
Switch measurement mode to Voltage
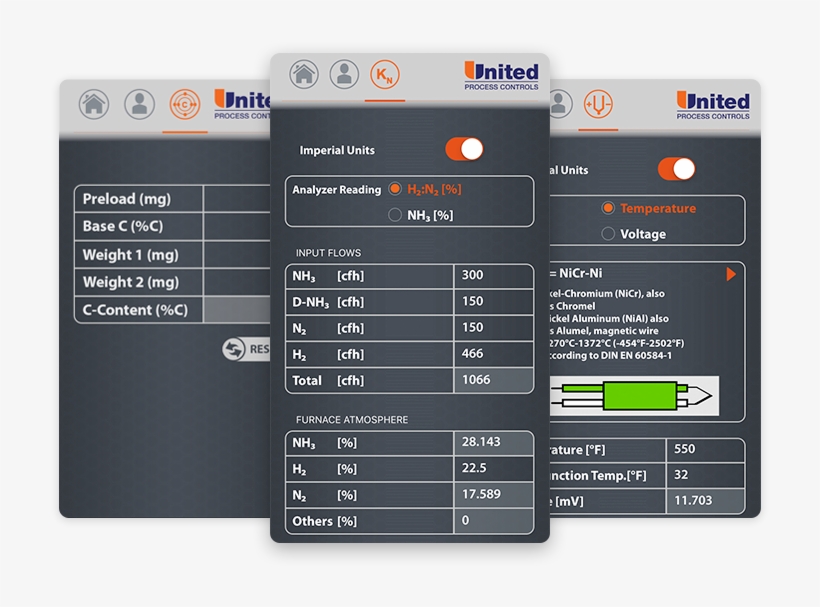click(608, 233)
